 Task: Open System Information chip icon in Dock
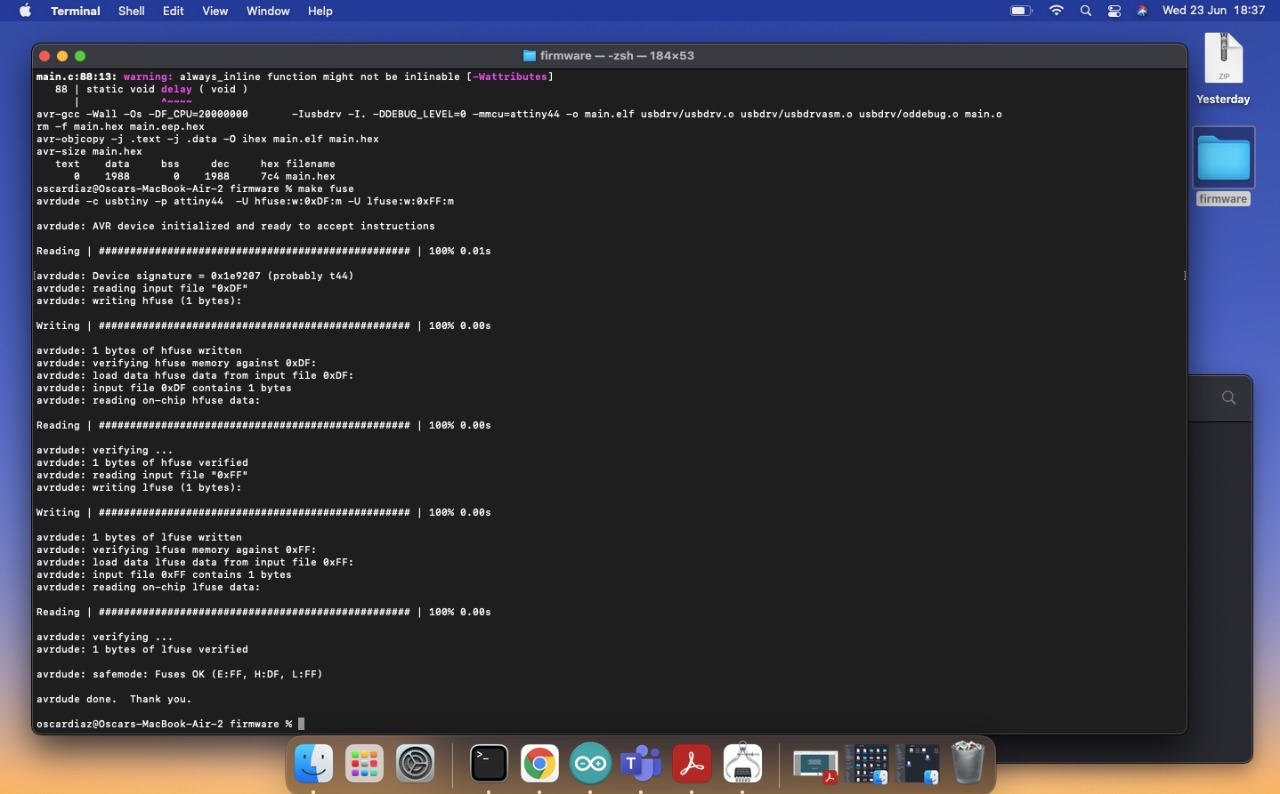(742, 765)
